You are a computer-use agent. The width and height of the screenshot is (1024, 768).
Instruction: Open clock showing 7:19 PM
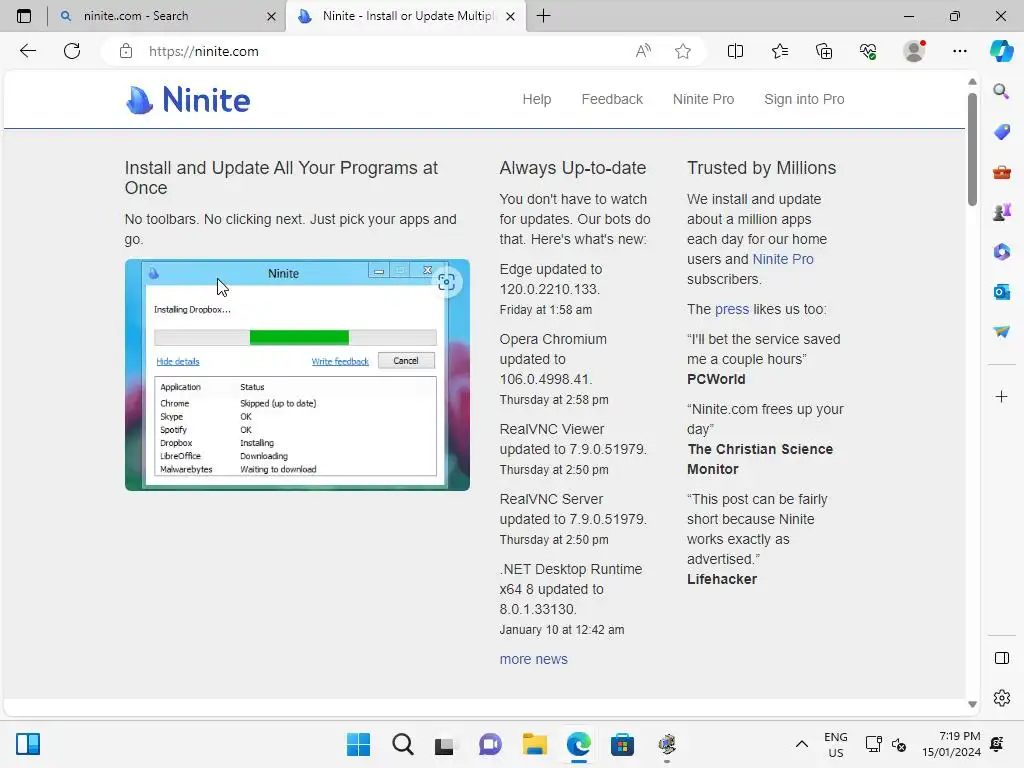952,744
